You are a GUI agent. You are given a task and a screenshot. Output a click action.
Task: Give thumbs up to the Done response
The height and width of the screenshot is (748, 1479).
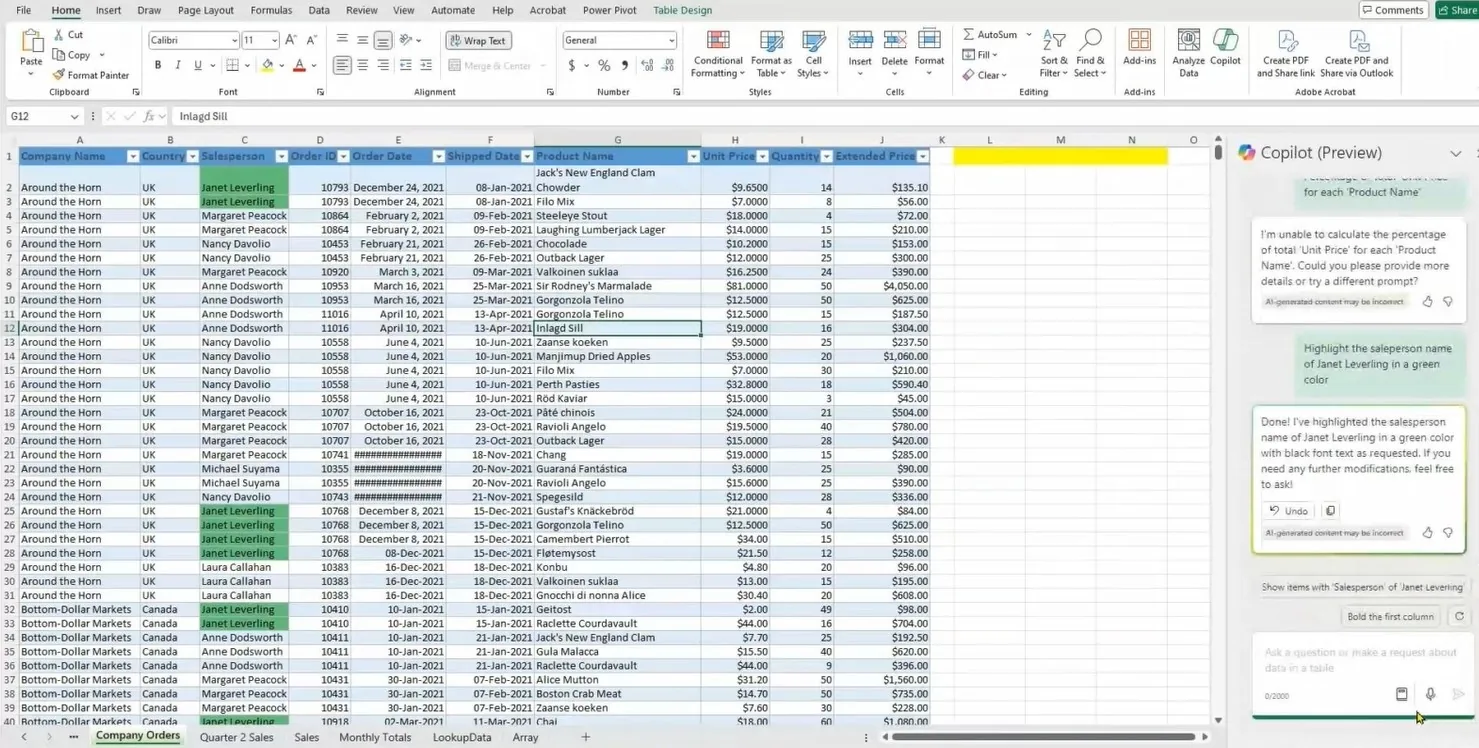point(1427,533)
